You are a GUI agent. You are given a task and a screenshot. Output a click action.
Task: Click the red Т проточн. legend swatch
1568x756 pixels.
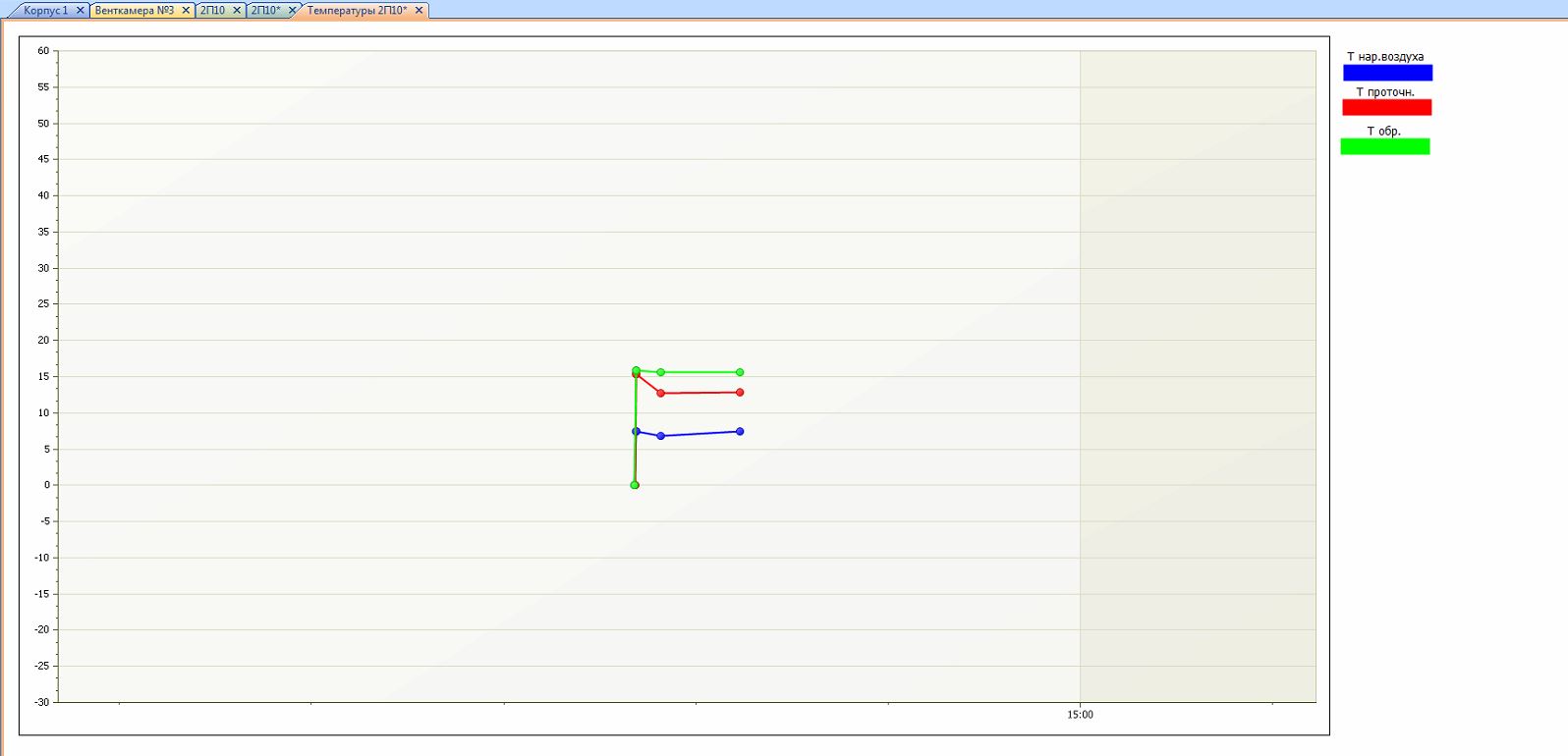tap(1386, 108)
